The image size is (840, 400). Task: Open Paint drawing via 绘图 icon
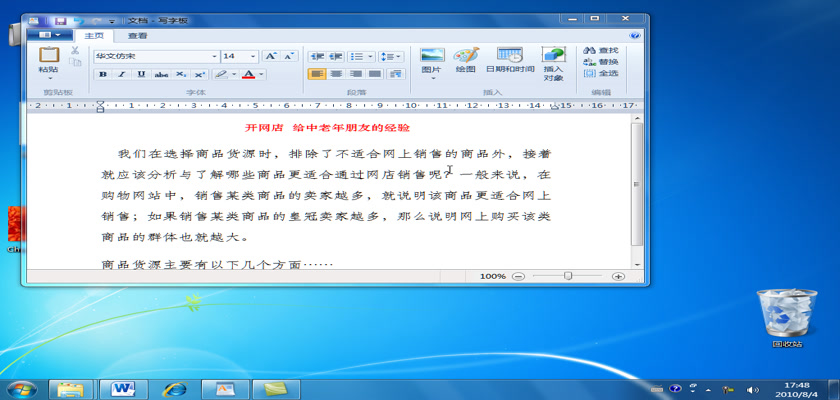tap(466, 56)
